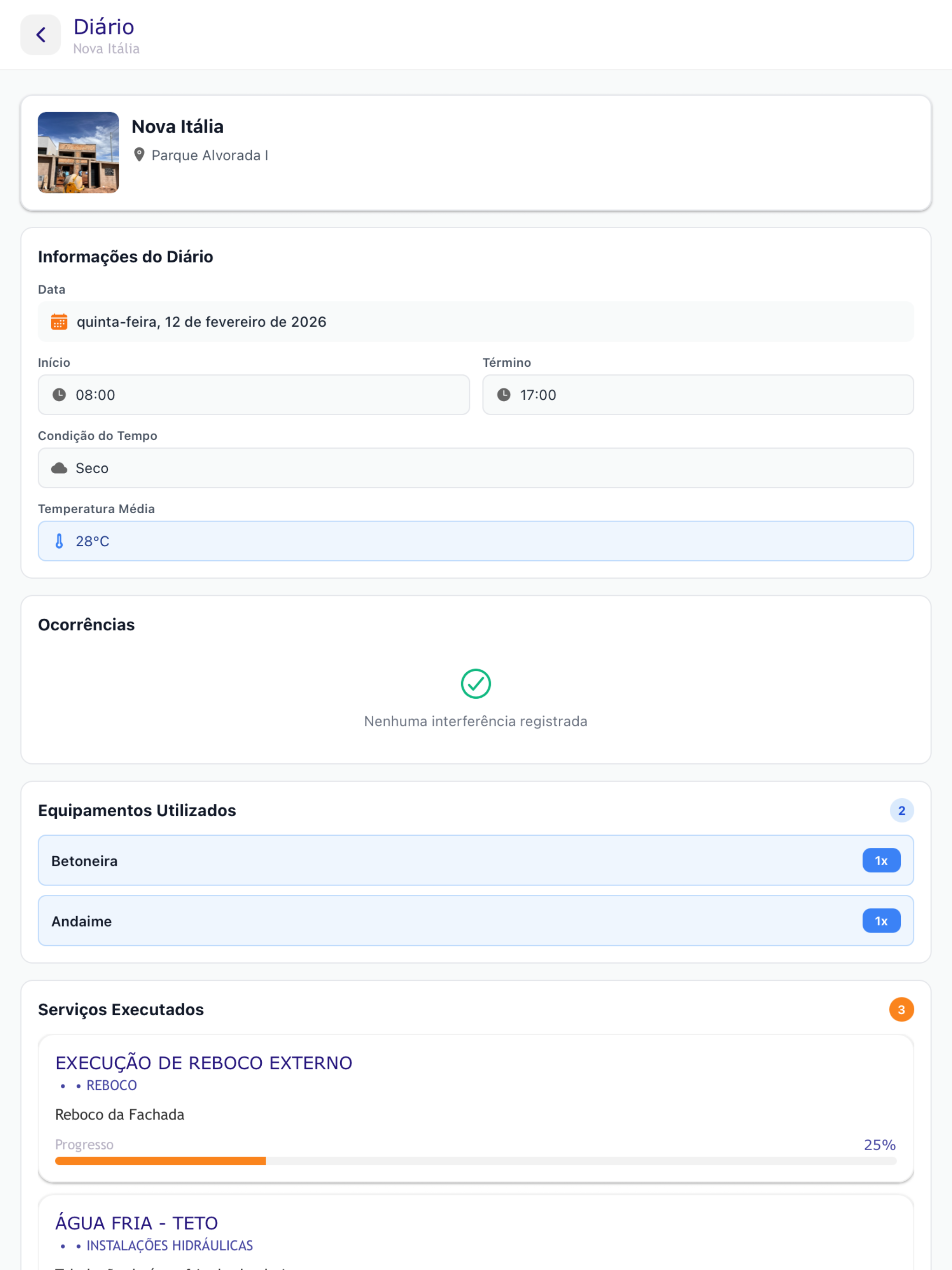Select the Temperatura Média 28°C field
The height and width of the screenshot is (1270, 952).
476,541
